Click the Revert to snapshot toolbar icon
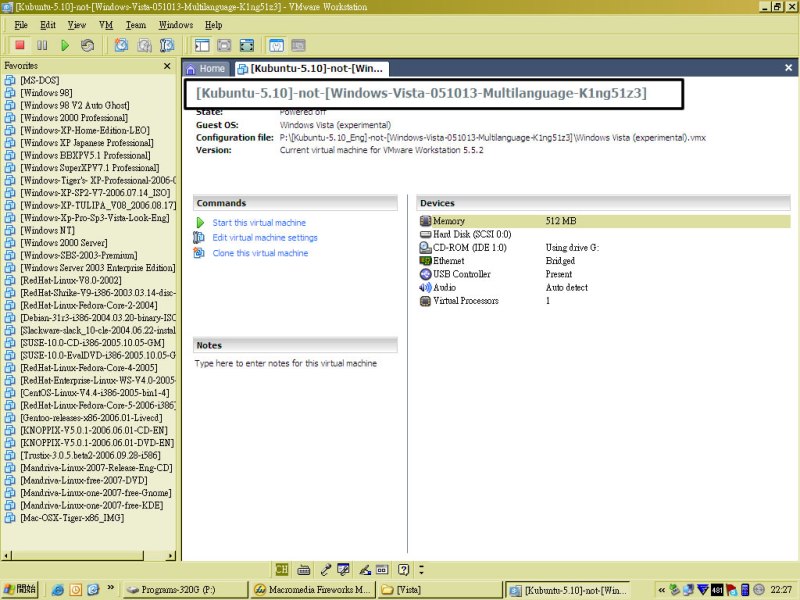Viewport: 800px width, 600px height. 144,45
